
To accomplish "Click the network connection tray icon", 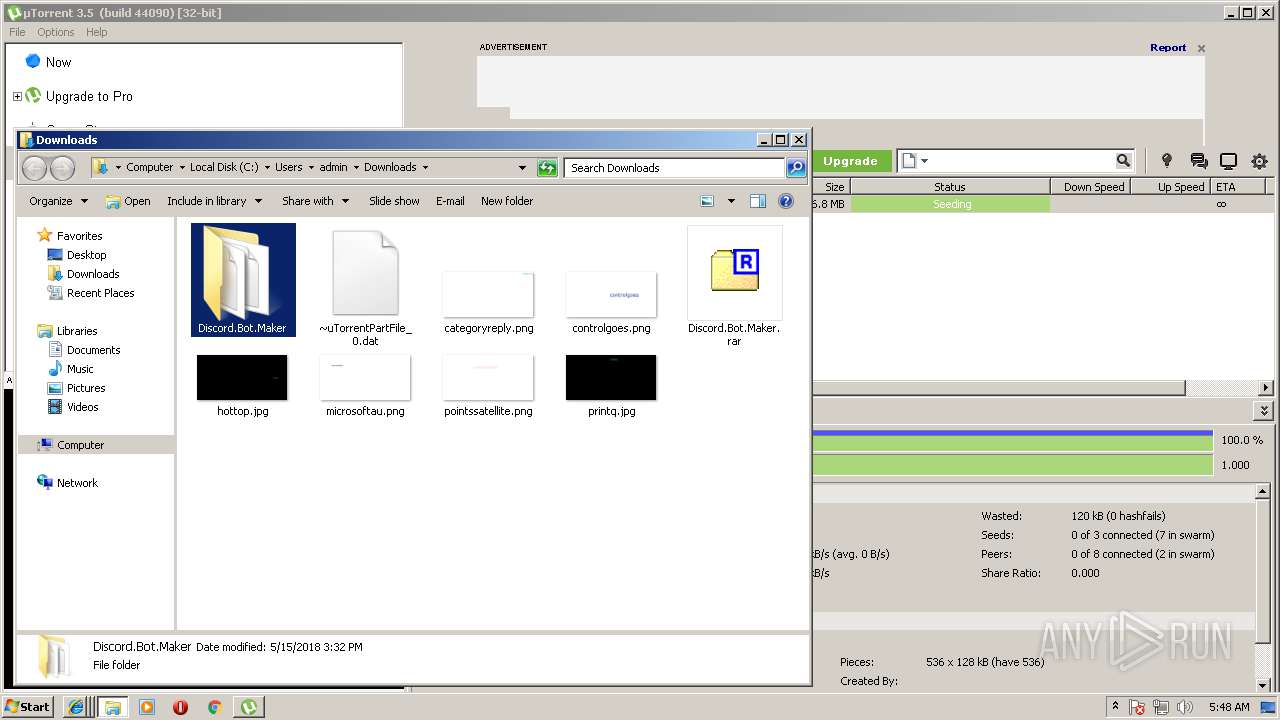I will (1162, 707).
